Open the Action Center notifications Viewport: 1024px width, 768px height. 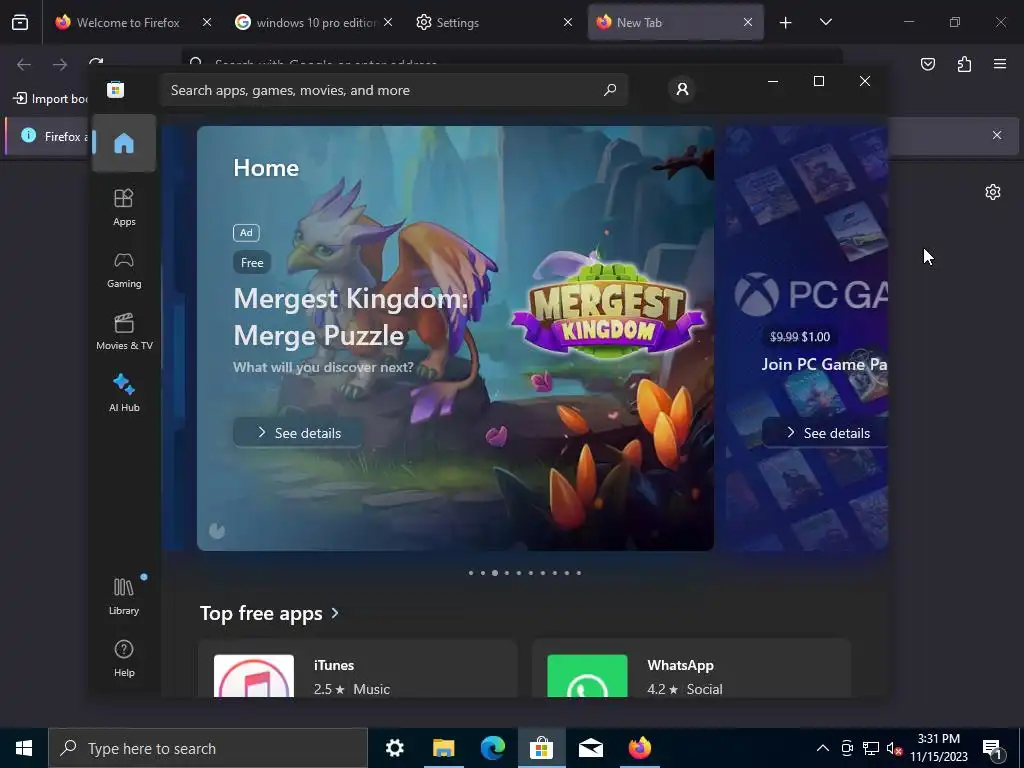(x=993, y=748)
